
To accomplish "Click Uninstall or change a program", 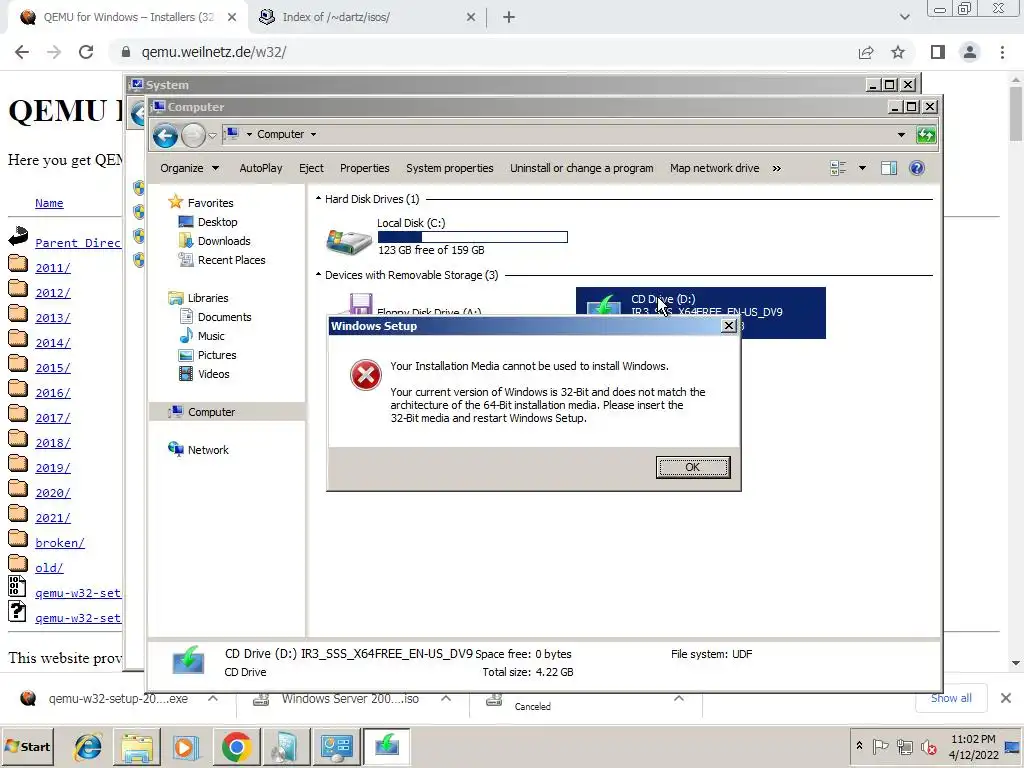I will [581, 168].
